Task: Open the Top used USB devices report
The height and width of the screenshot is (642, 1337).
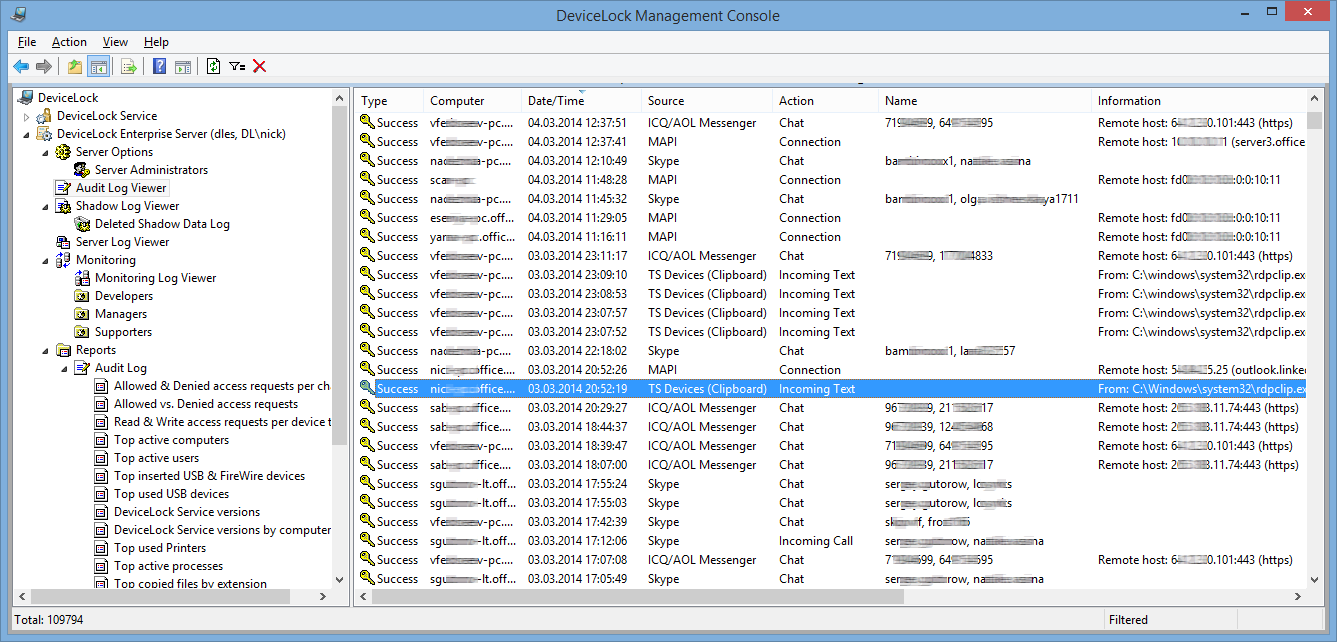Action: click(x=171, y=494)
